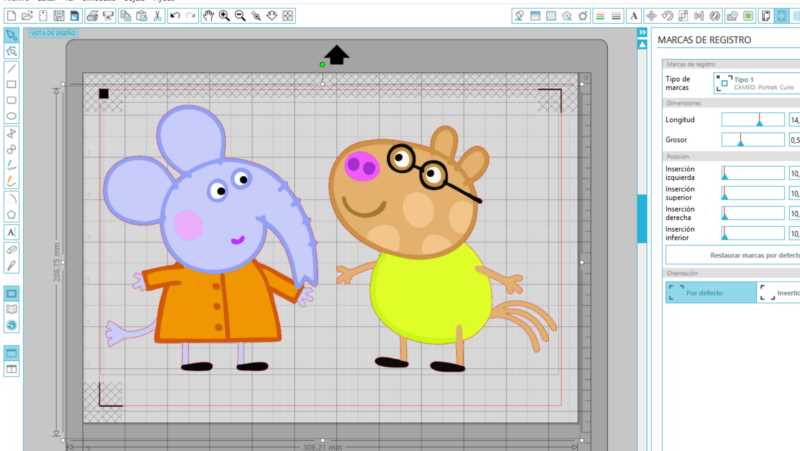Select the Knife tool in left toolbar

11,265
